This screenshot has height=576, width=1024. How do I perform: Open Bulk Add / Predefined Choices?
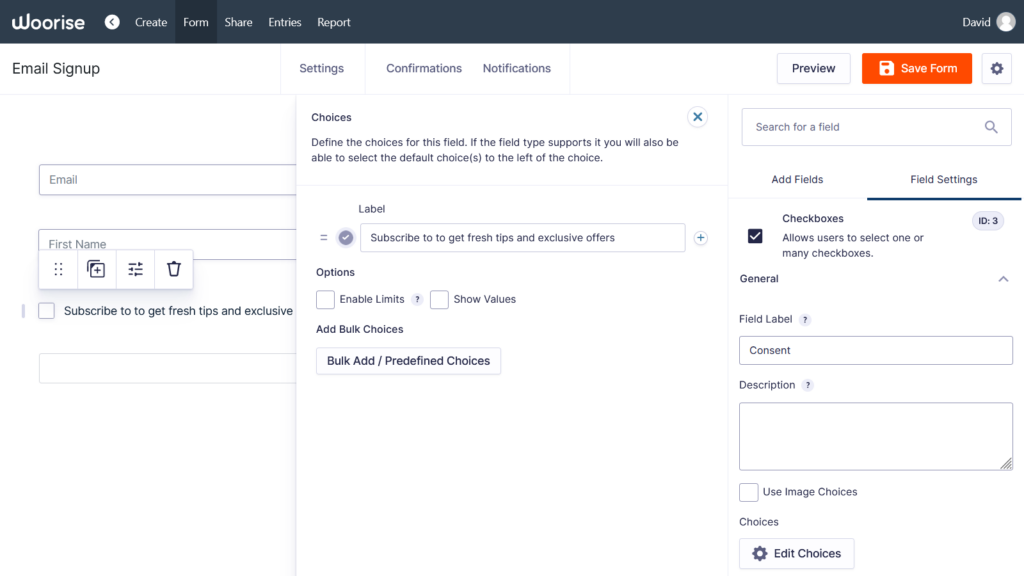[x=408, y=361]
